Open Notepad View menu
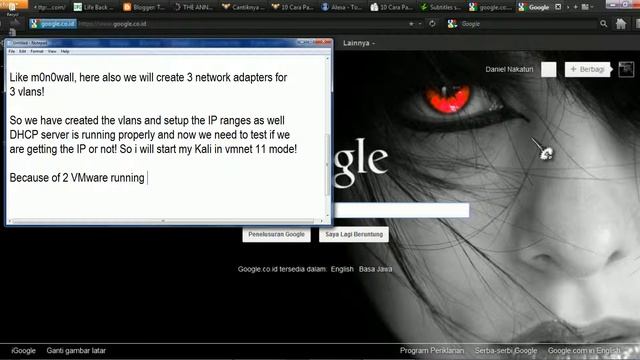 tap(52, 51)
